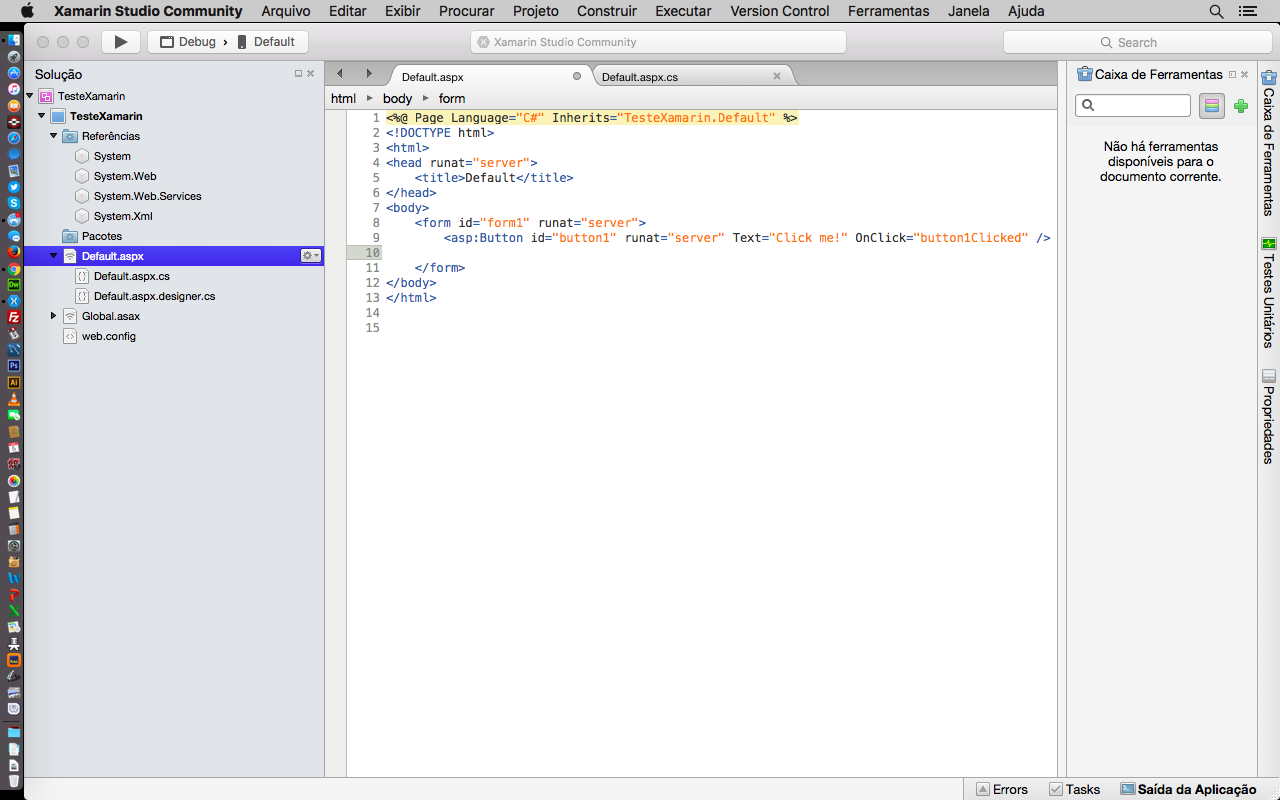Screen dimensions: 1280x800
Task: Launch Photoshop from the dock
Action: 14,366
